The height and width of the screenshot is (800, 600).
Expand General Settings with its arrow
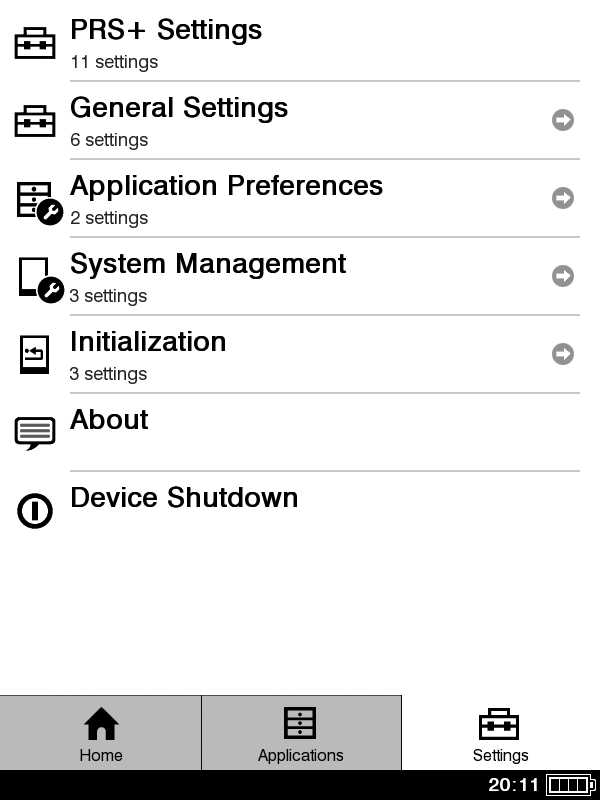[563, 120]
